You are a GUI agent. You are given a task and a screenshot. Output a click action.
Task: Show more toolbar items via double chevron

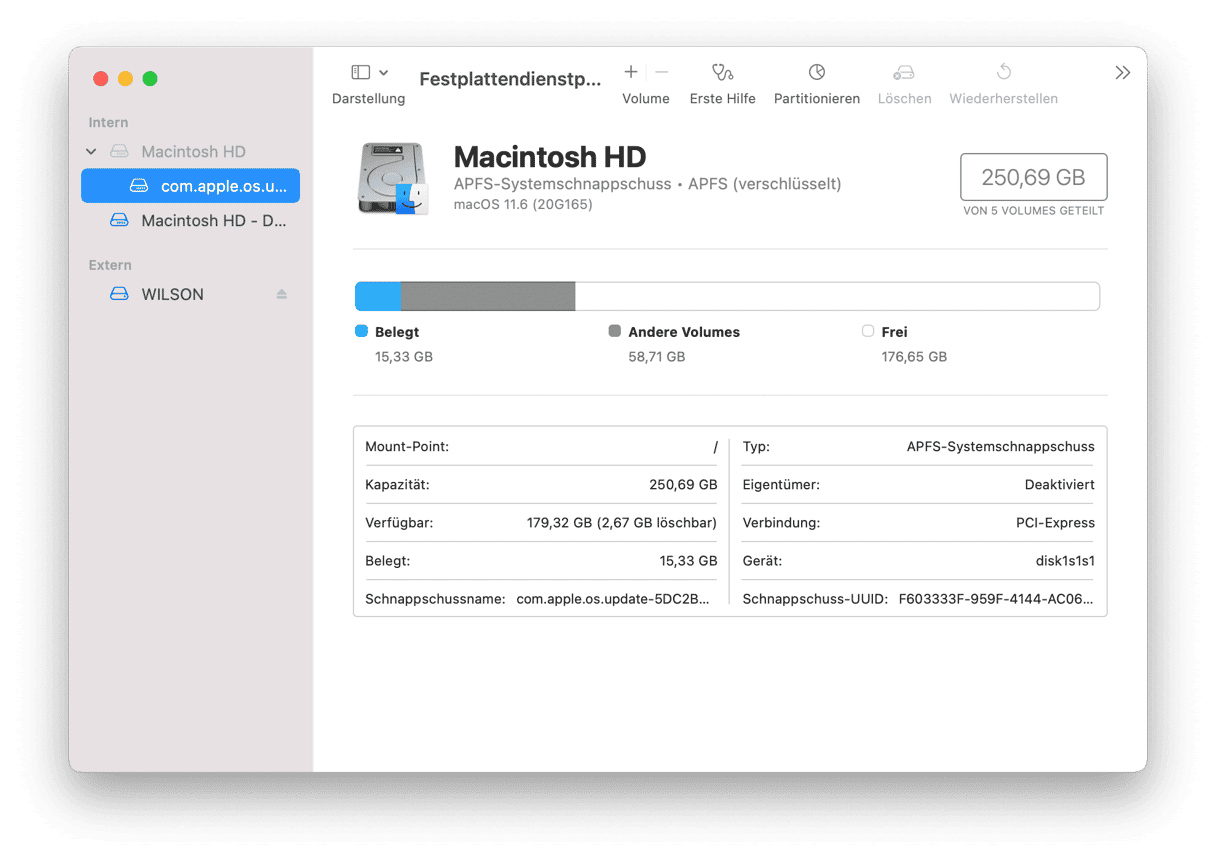[x=1123, y=73]
